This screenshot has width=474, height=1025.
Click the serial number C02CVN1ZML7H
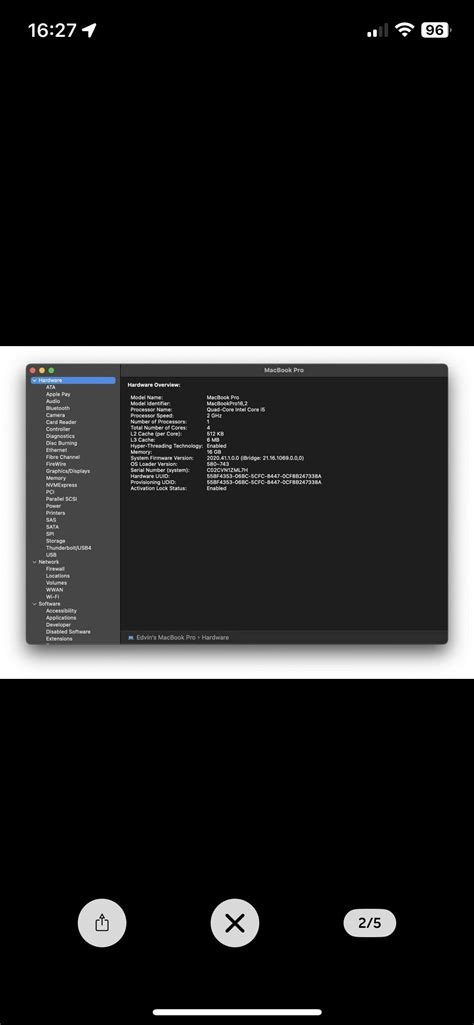[x=227, y=470]
